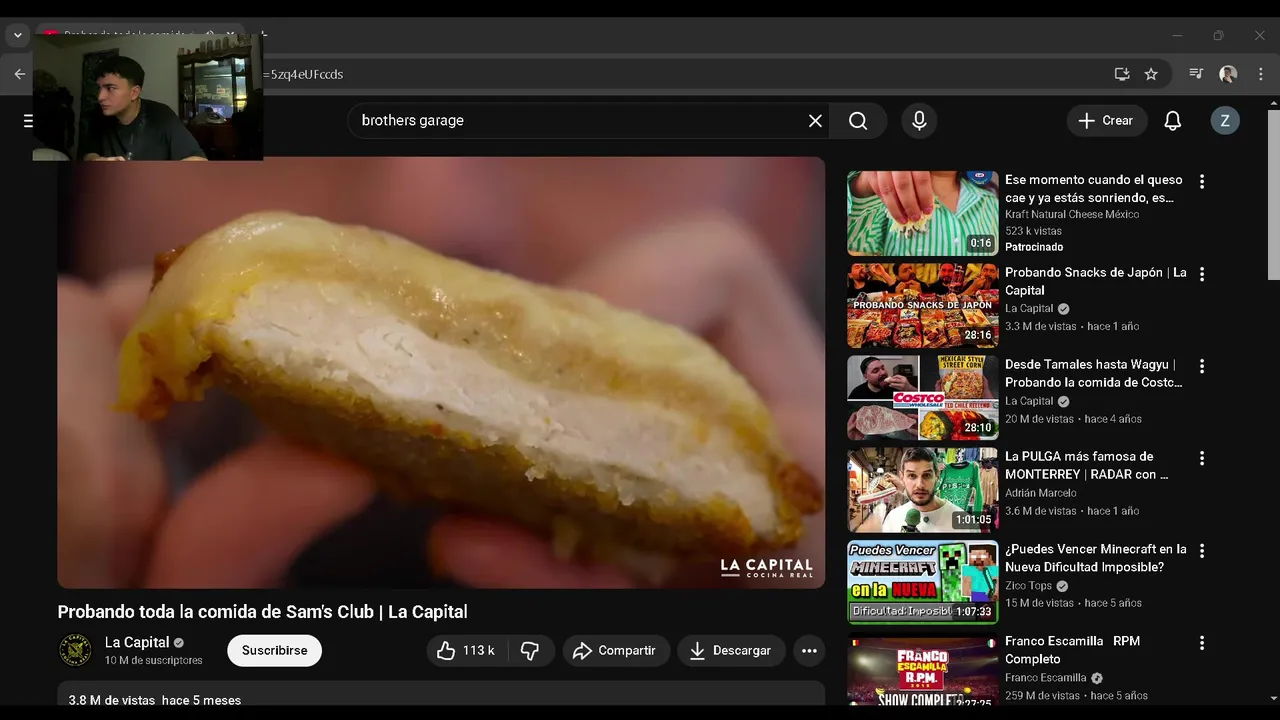Screen dimensions: 1280x720
Task: Open Chrome profile avatar
Action: click(1228, 74)
